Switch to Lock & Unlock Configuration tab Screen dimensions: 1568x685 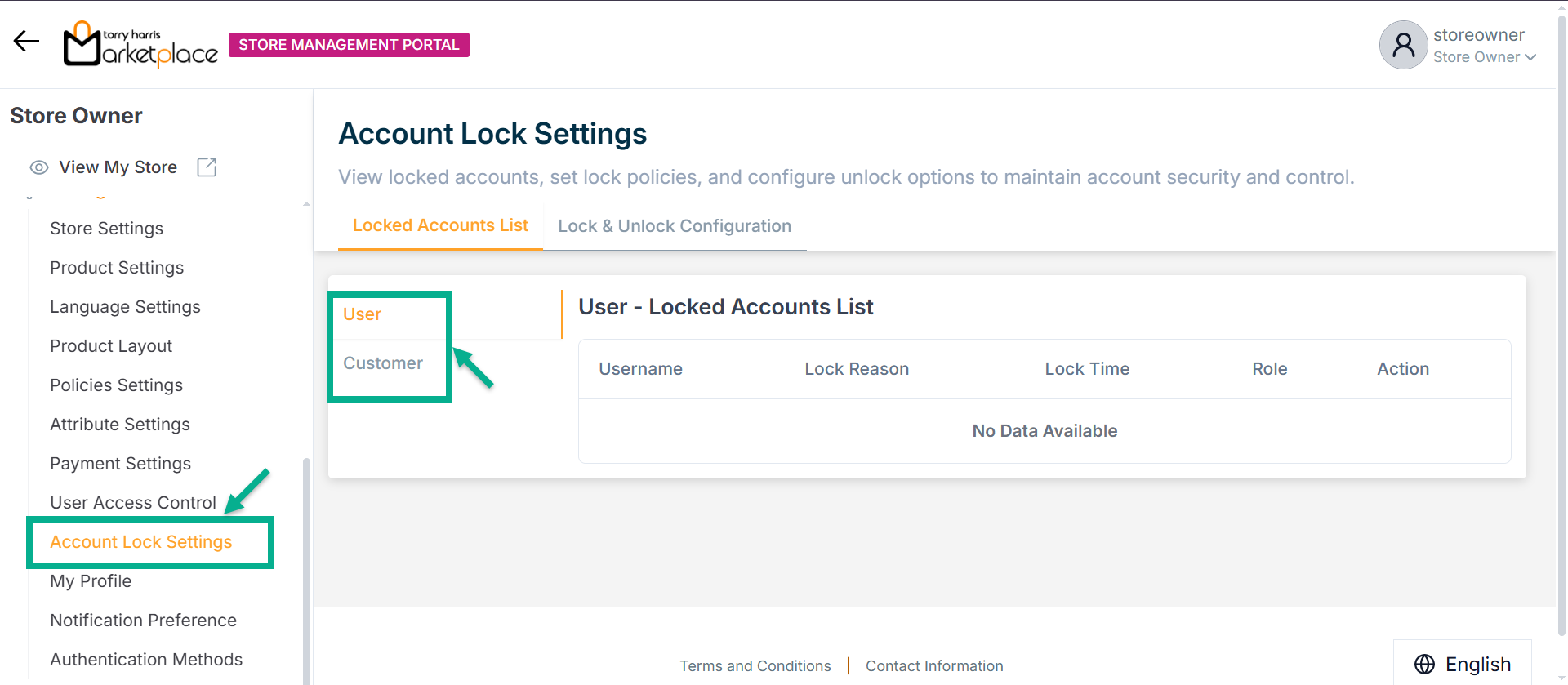[675, 226]
